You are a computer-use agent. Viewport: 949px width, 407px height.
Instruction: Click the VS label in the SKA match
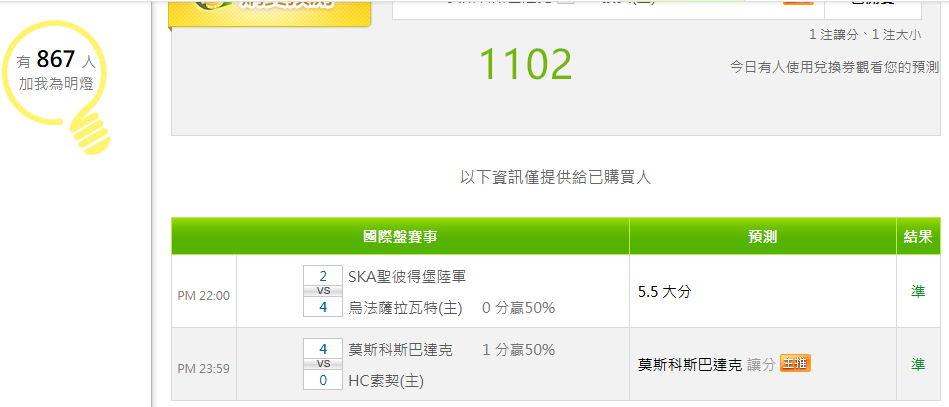pos(323,291)
